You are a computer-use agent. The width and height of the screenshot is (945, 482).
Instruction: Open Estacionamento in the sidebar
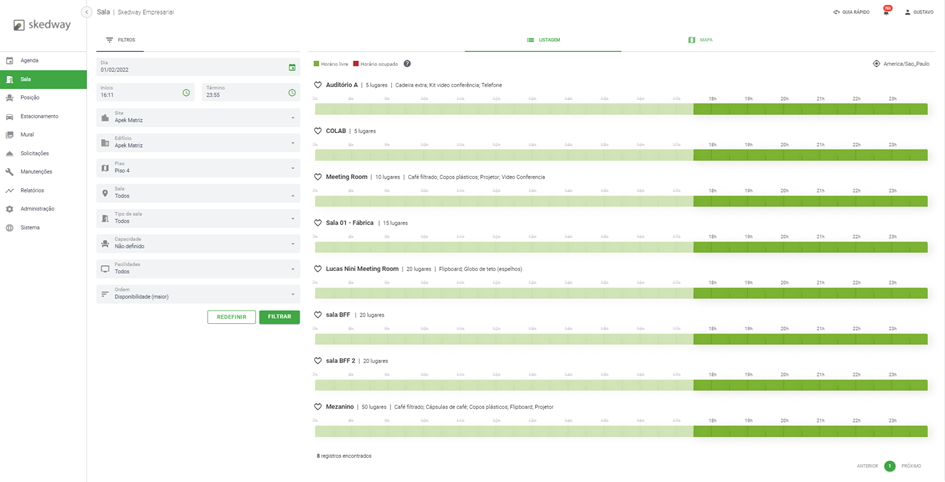[x=40, y=116]
